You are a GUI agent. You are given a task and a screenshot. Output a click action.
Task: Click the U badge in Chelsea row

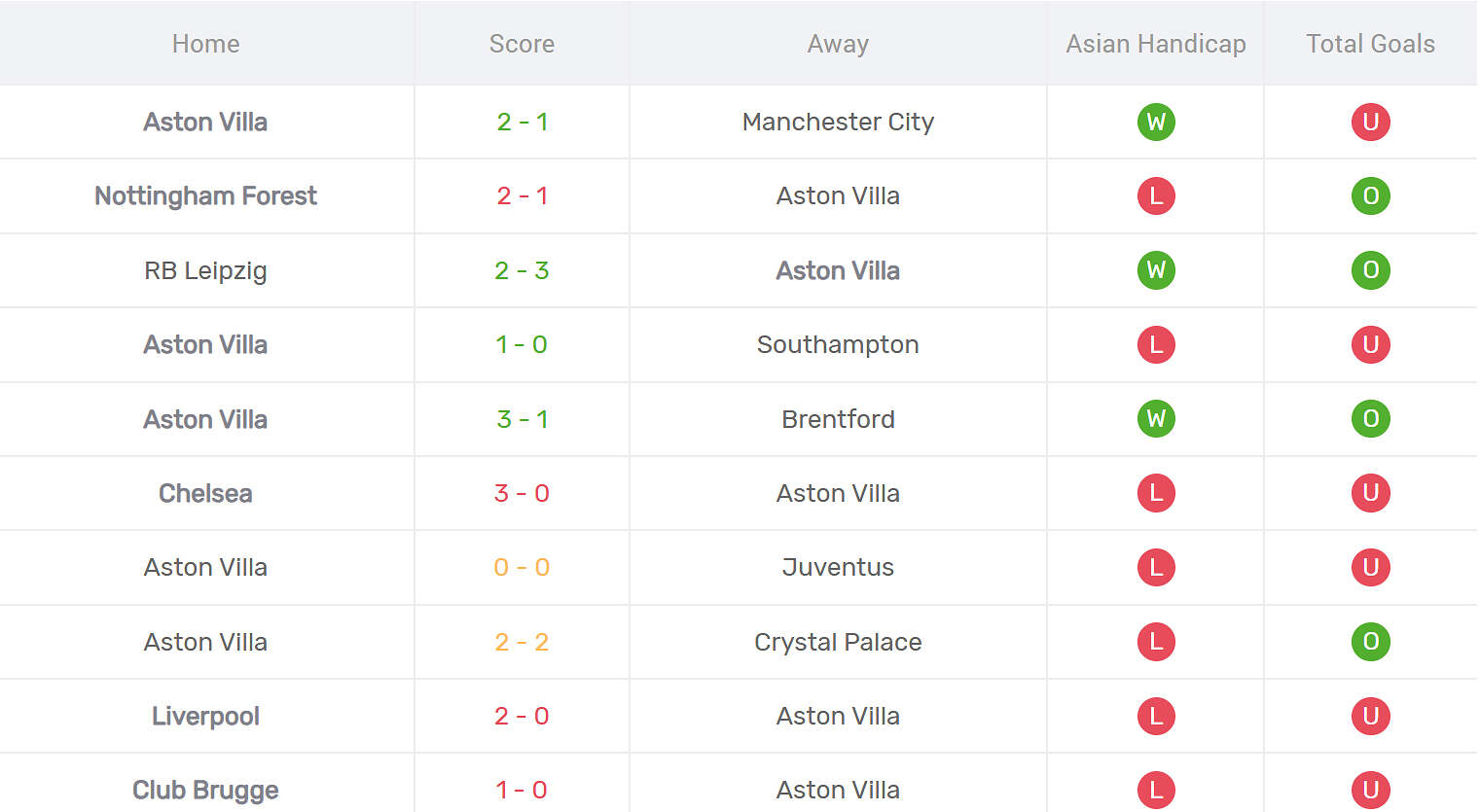coord(1370,493)
